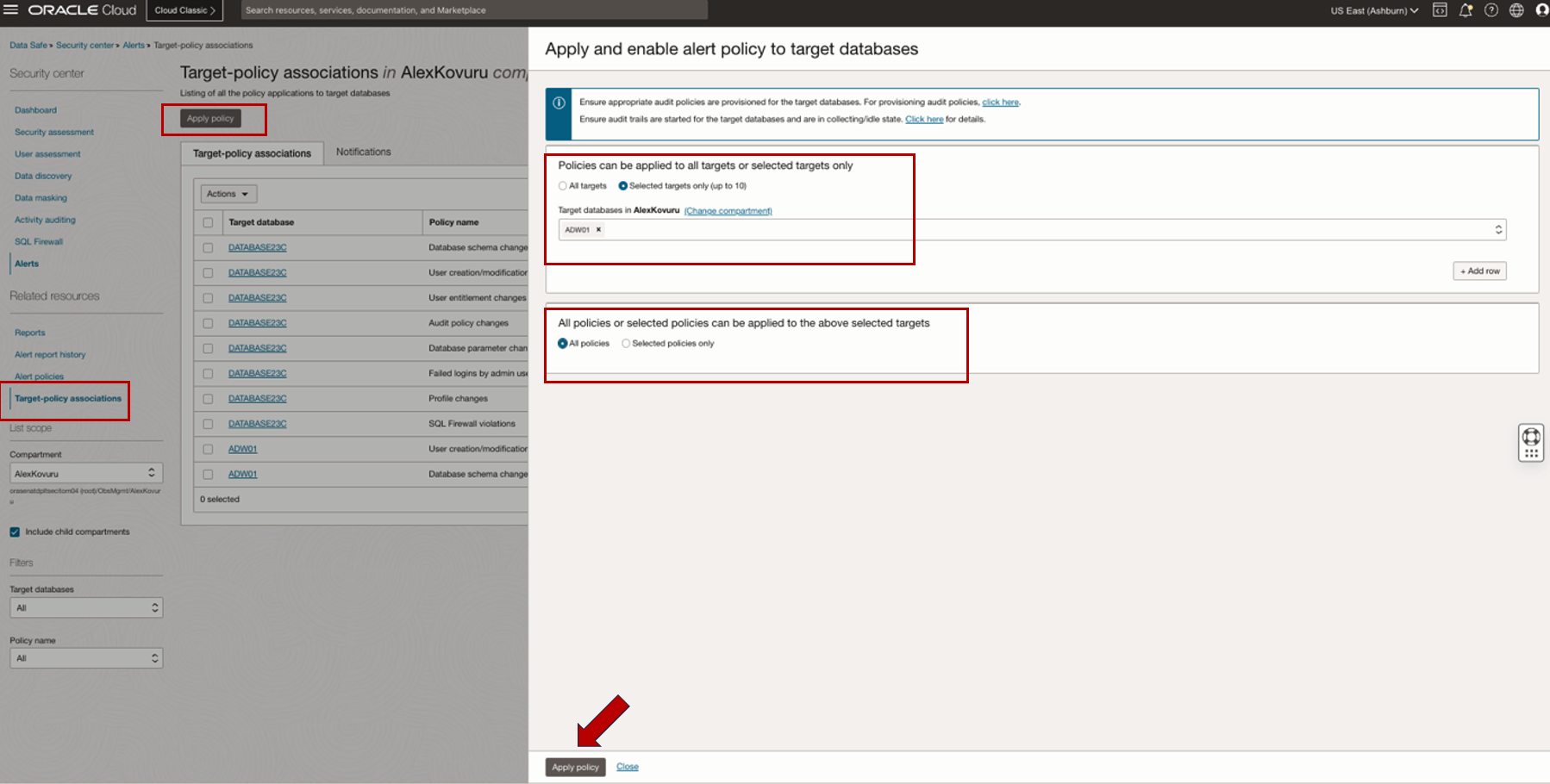View announcements via the bell icon
Image resolution: width=1550 pixels, height=784 pixels.
click(x=1466, y=10)
